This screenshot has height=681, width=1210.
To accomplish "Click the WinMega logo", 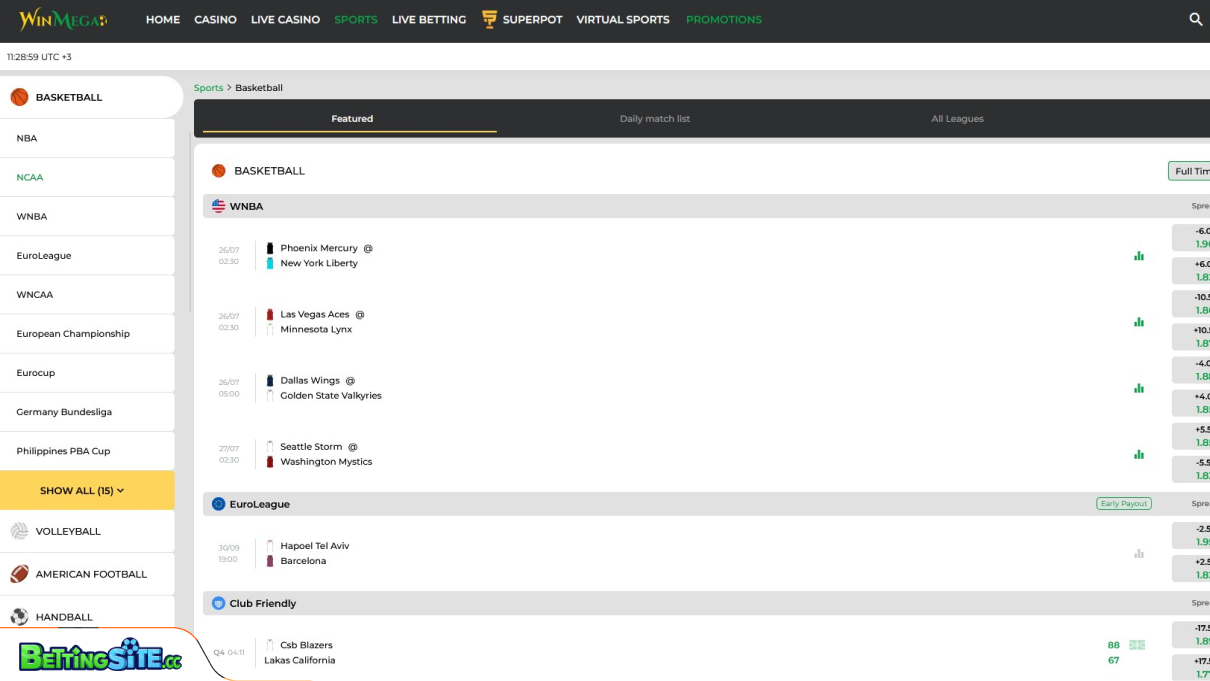I will click(62, 20).
